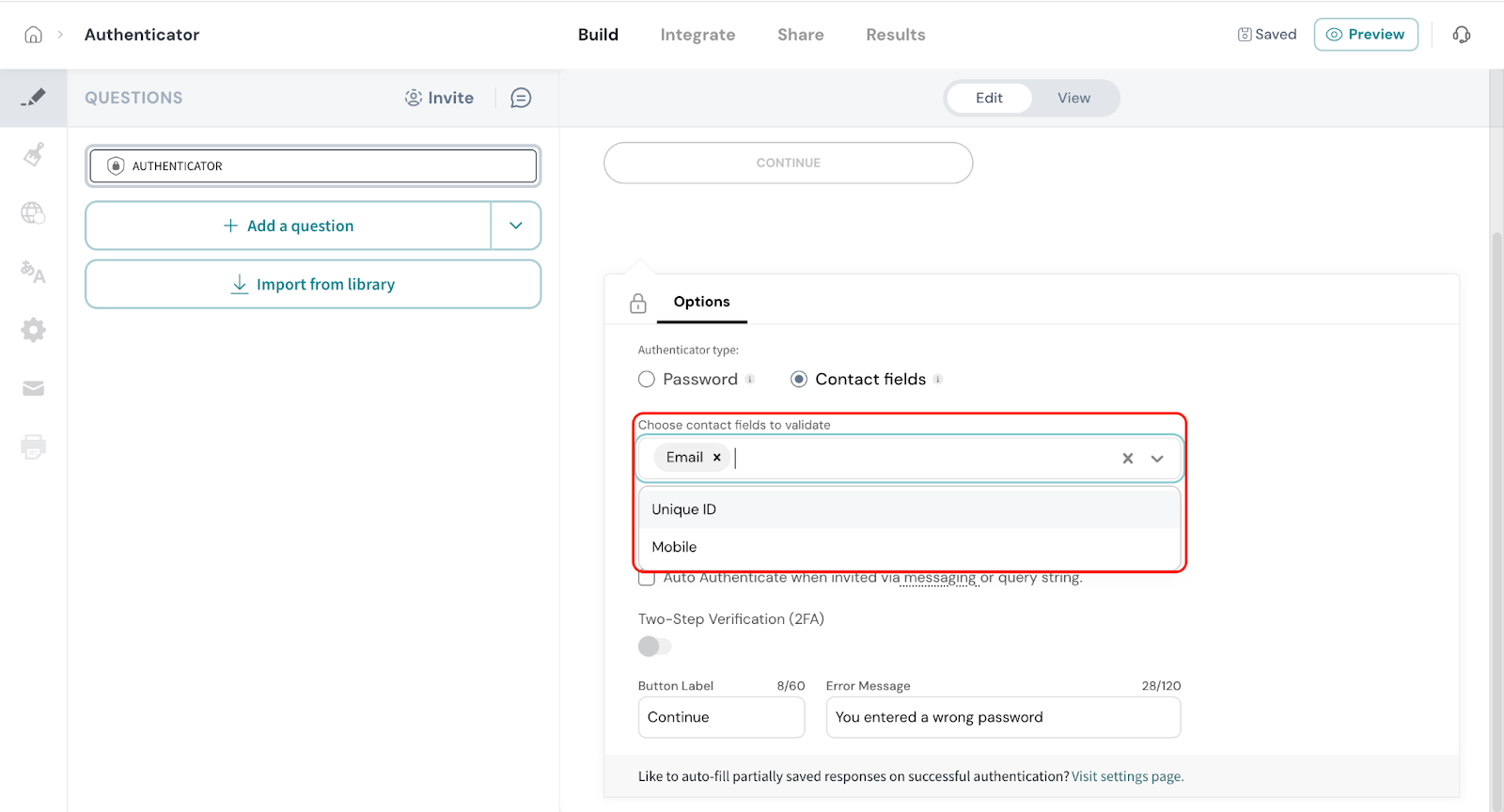Toggle Two-Step Verification switch
The height and width of the screenshot is (812, 1504).
[x=654, y=647]
